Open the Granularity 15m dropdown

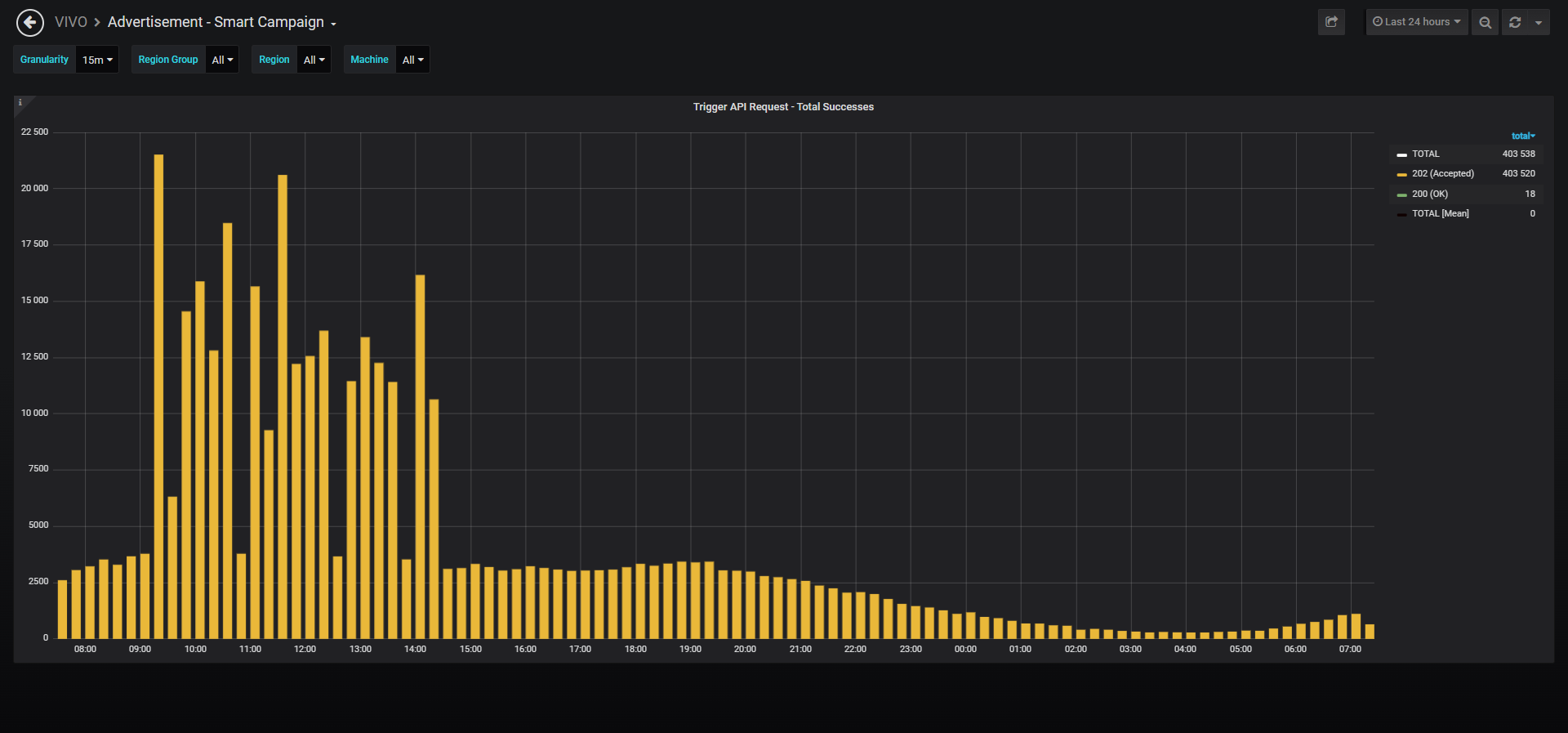point(97,60)
